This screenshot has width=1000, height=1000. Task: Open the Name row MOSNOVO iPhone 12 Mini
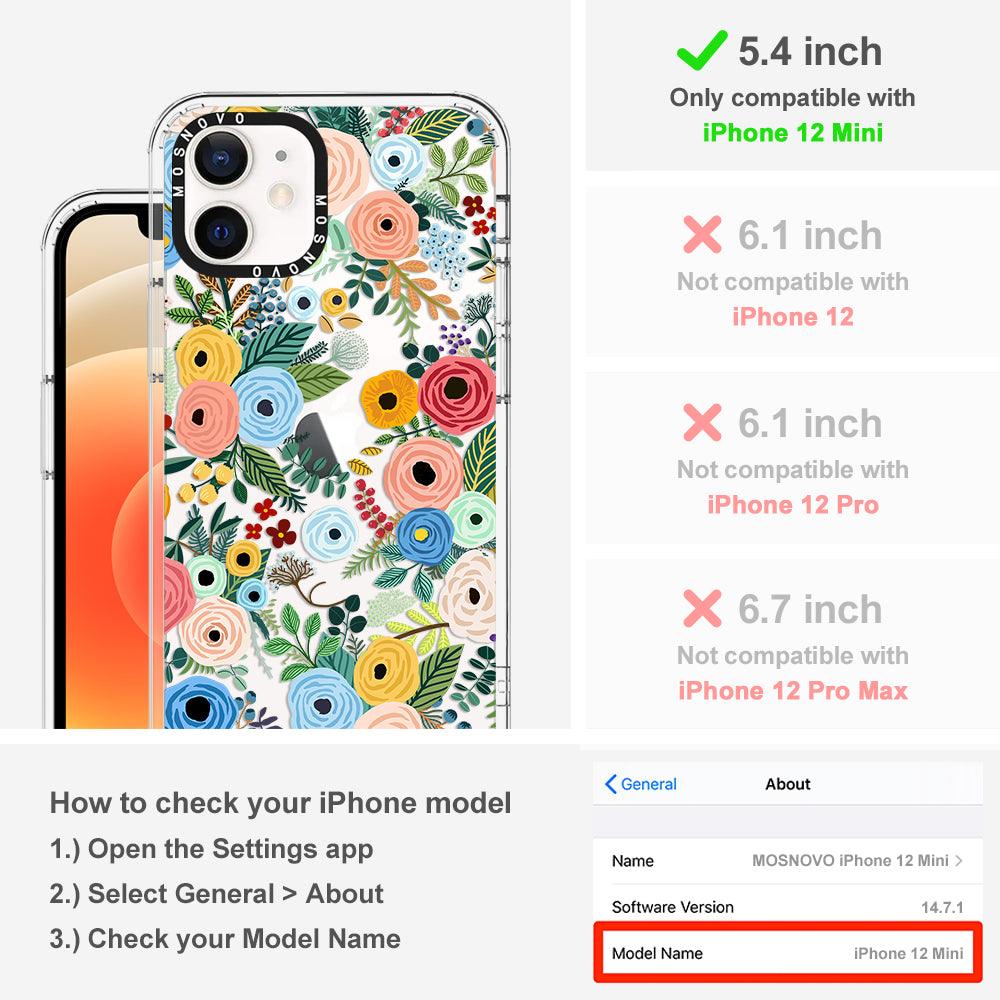point(788,860)
